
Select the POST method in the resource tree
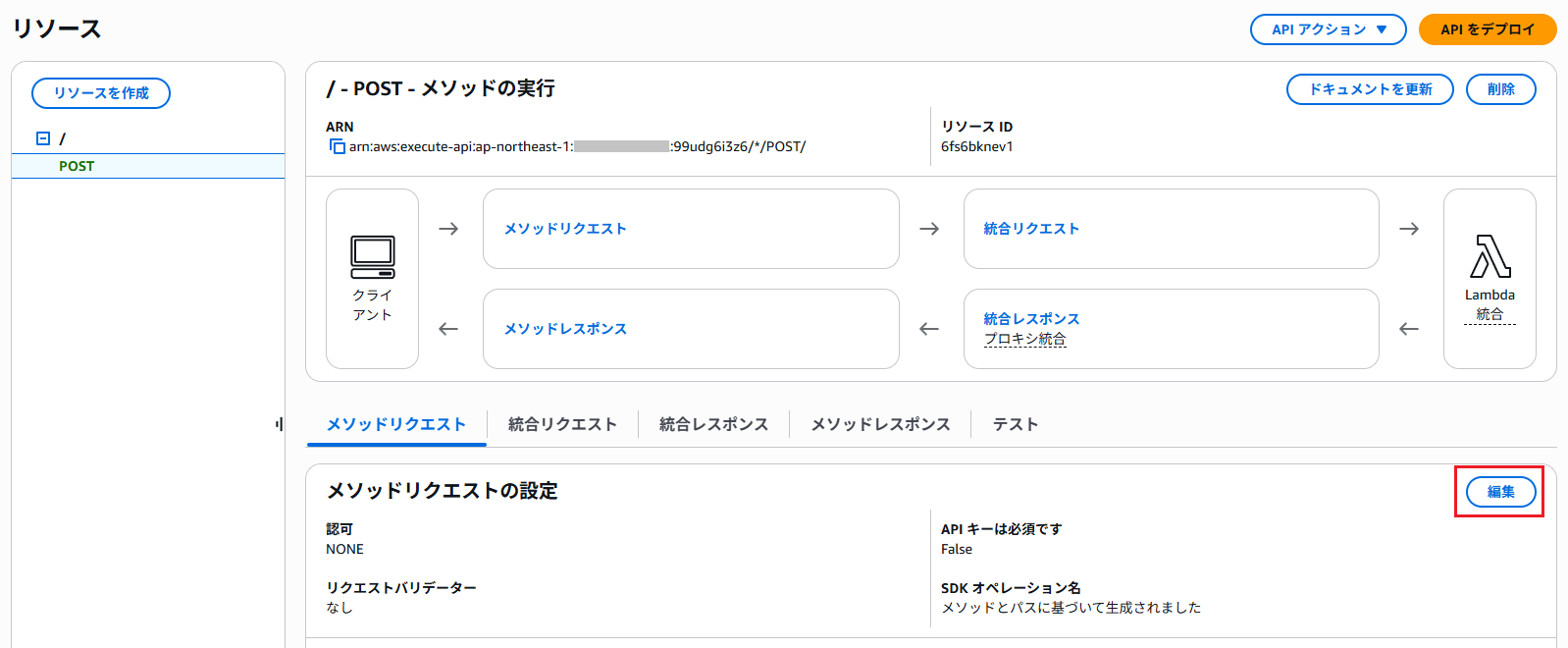[x=77, y=166]
